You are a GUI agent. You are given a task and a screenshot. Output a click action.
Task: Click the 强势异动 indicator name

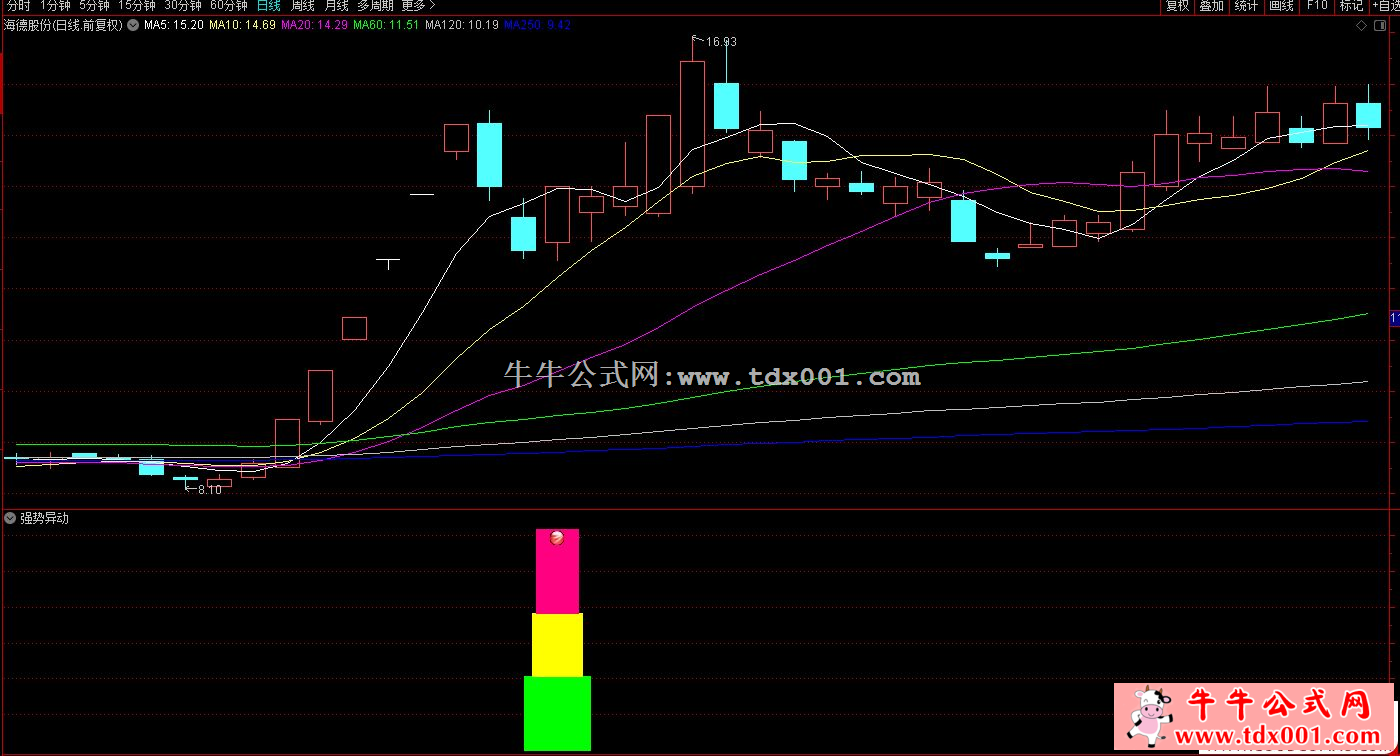point(45,518)
